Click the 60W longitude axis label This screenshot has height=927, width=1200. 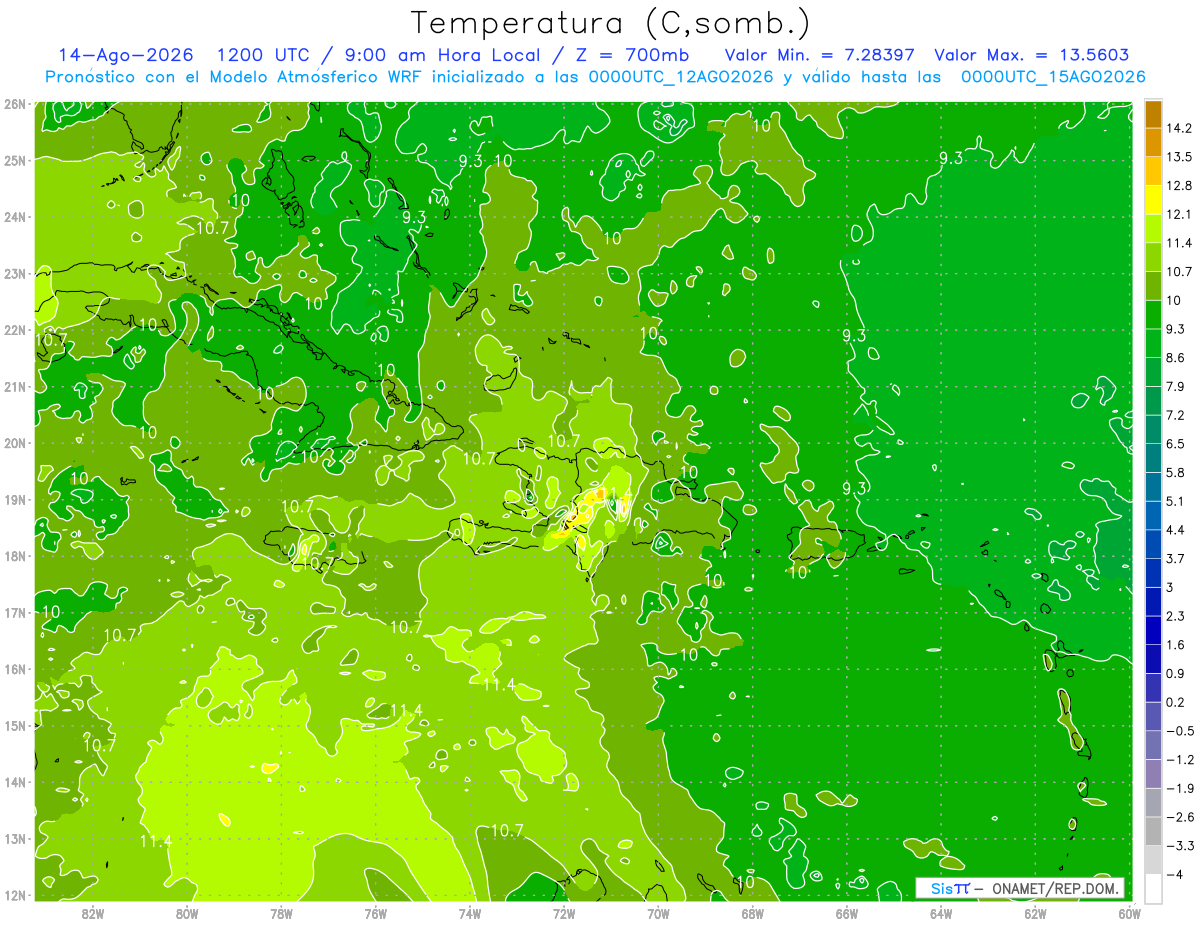(1129, 913)
